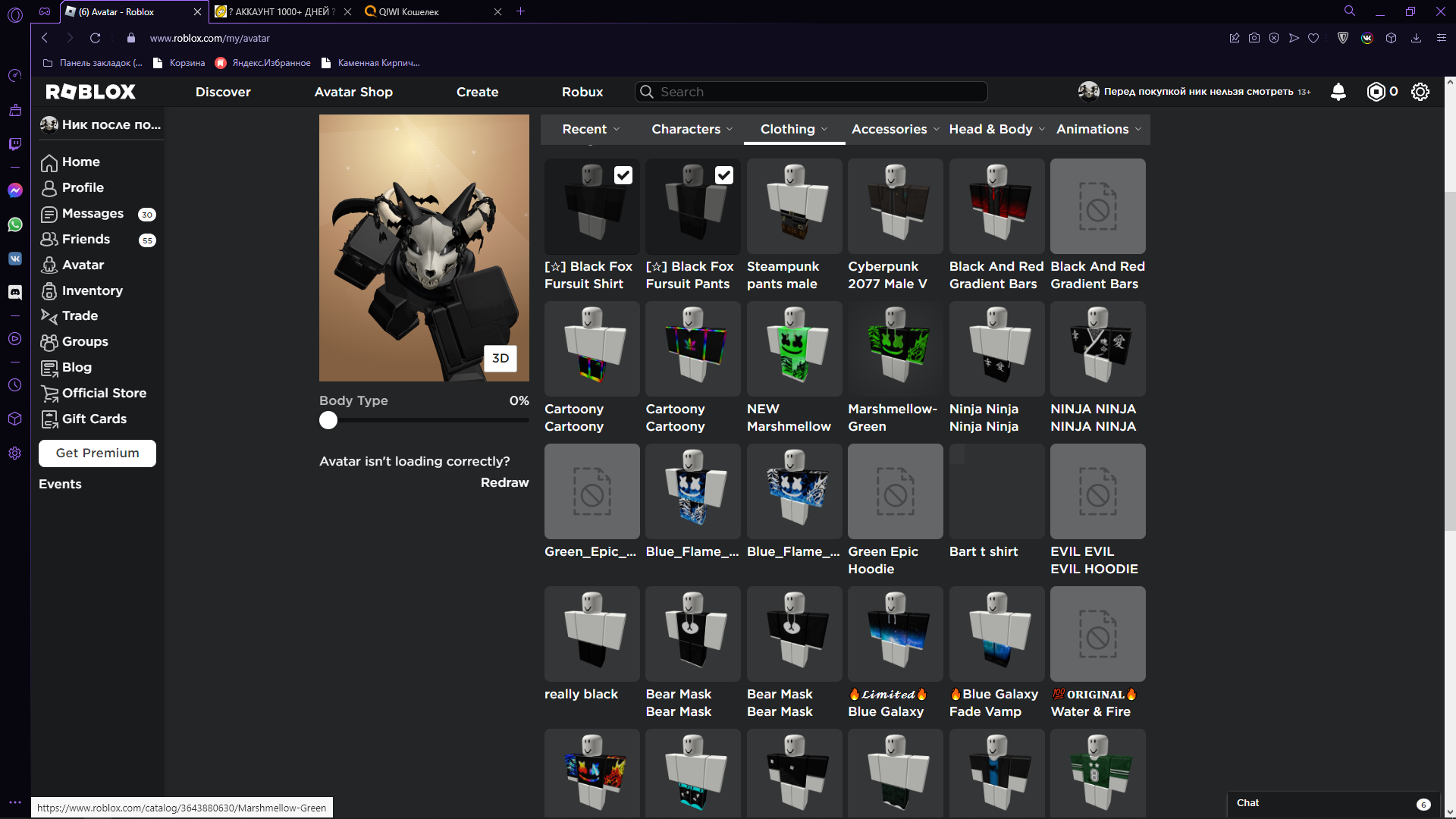The height and width of the screenshot is (819, 1456).
Task: Open the Groups sidebar icon
Action: (49, 342)
